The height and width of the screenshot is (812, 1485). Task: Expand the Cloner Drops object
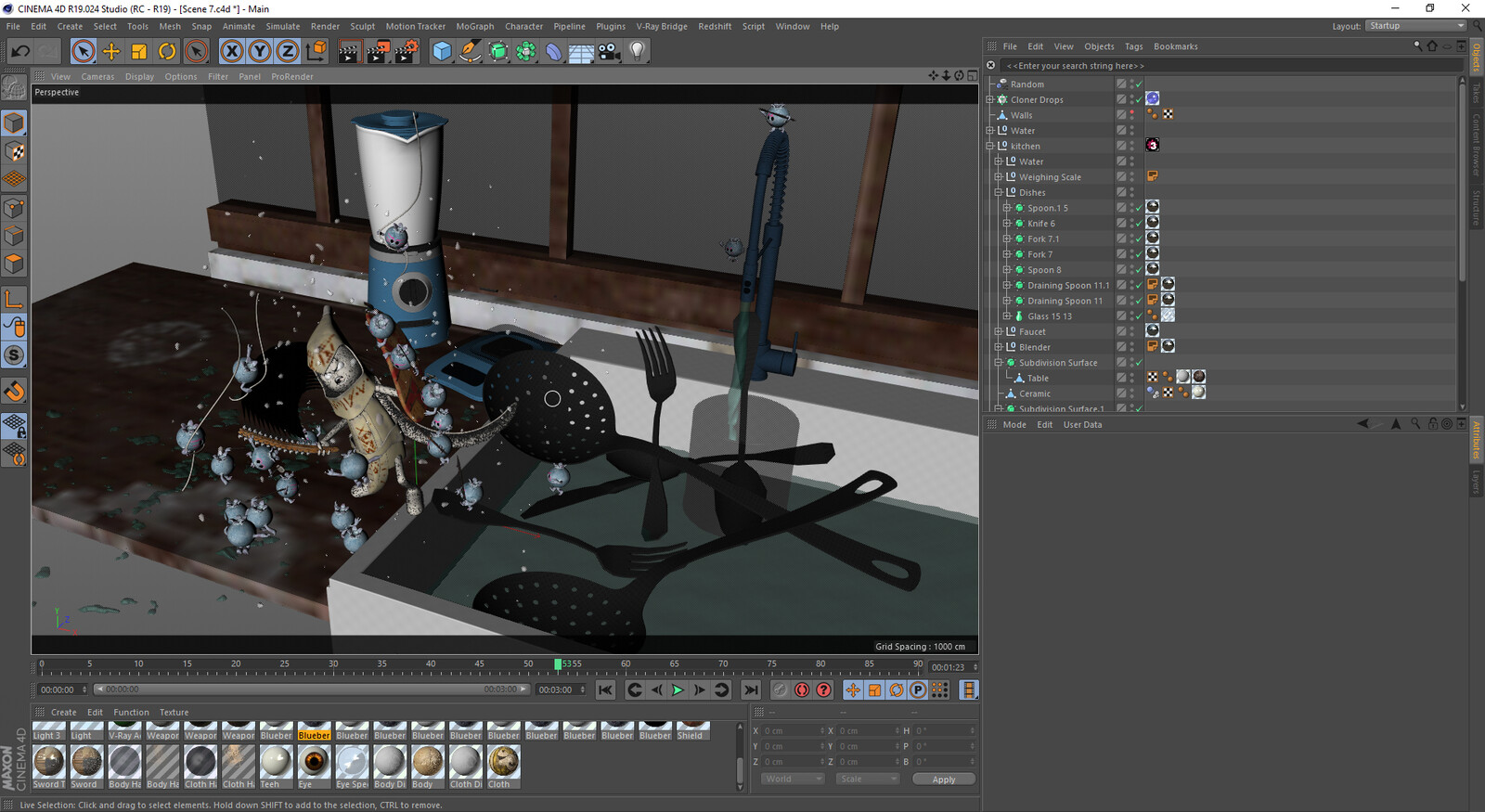point(990,99)
